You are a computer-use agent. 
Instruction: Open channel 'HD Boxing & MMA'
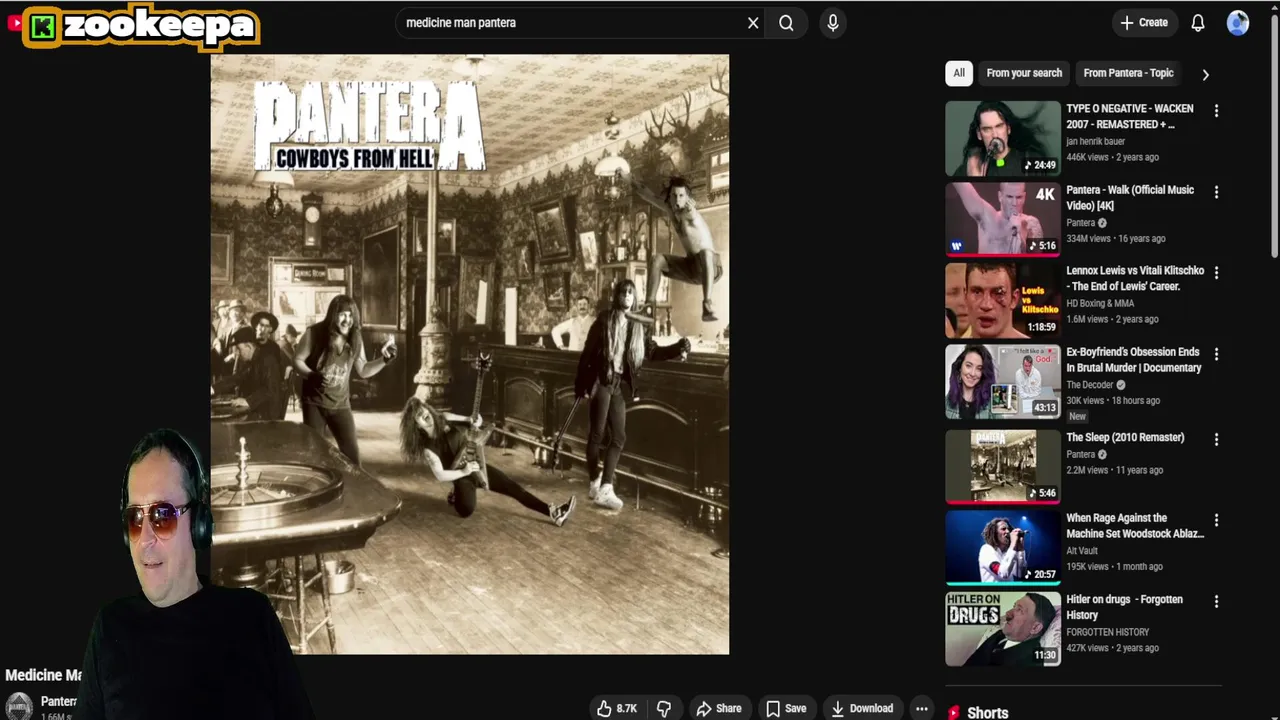(1100, 303)
